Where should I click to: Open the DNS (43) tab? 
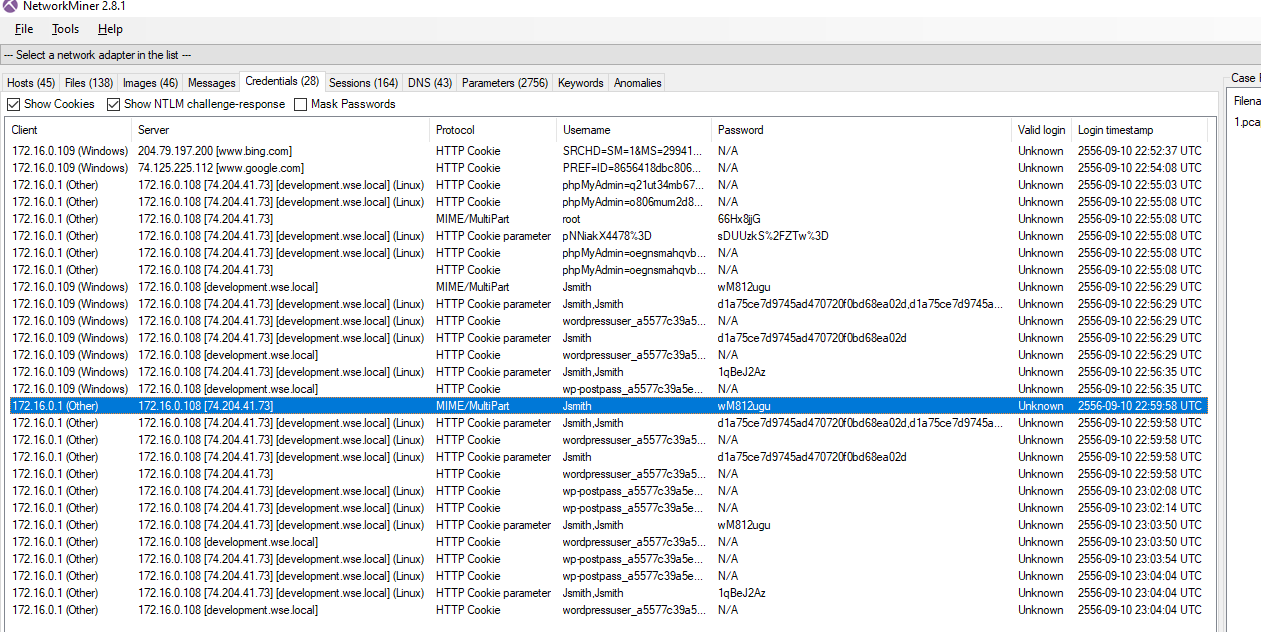click(430, 83)
